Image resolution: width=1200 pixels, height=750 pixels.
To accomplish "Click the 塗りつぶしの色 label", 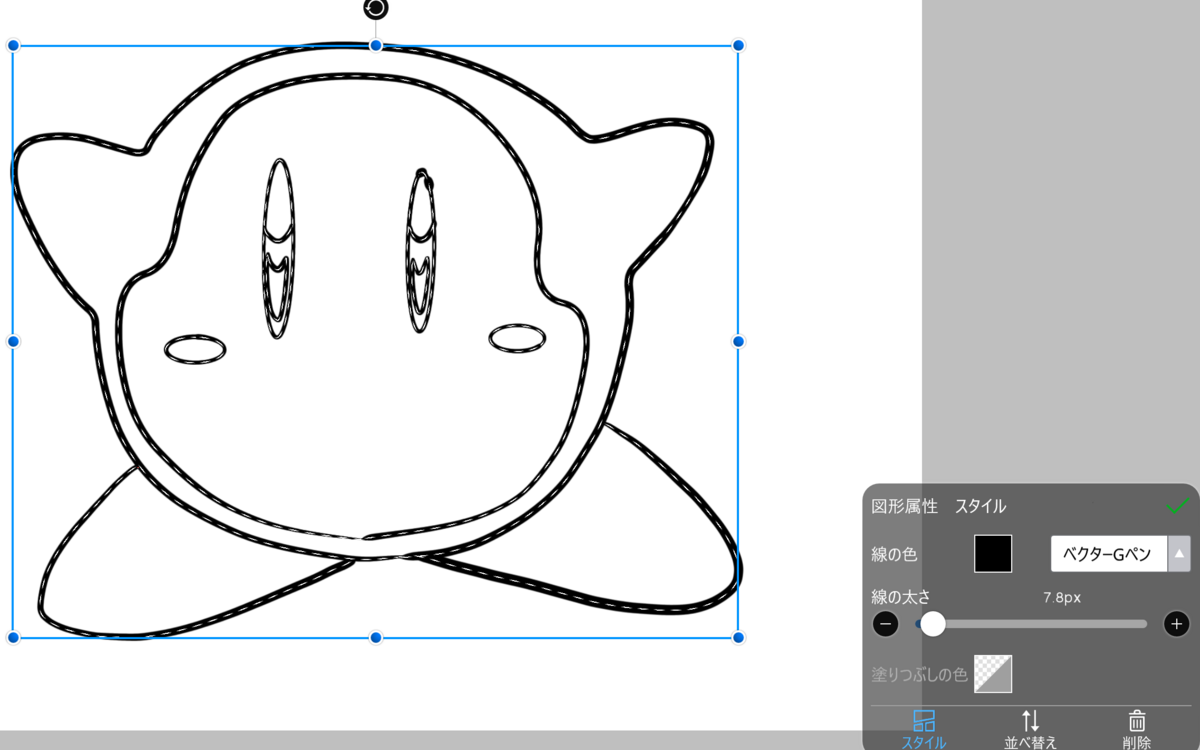I will pos(919,675).
